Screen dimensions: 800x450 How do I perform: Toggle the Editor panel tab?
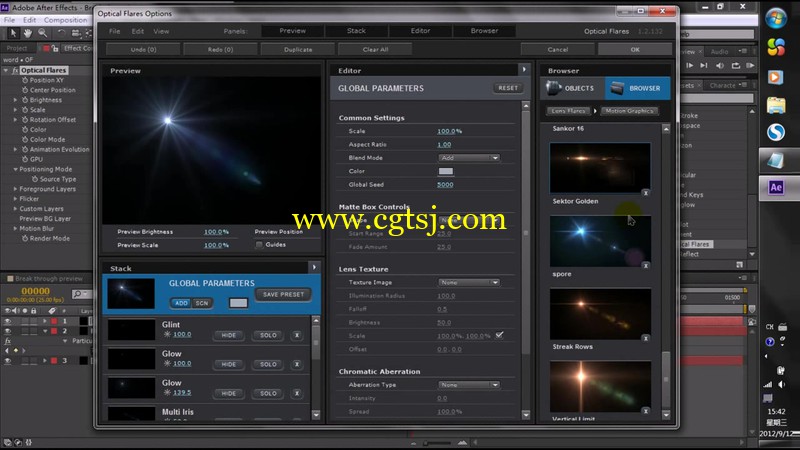click(x=420, y=31)
